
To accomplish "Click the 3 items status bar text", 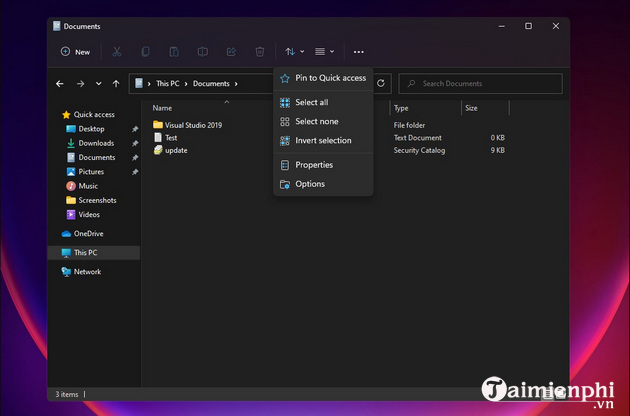I will pos(67,394).
